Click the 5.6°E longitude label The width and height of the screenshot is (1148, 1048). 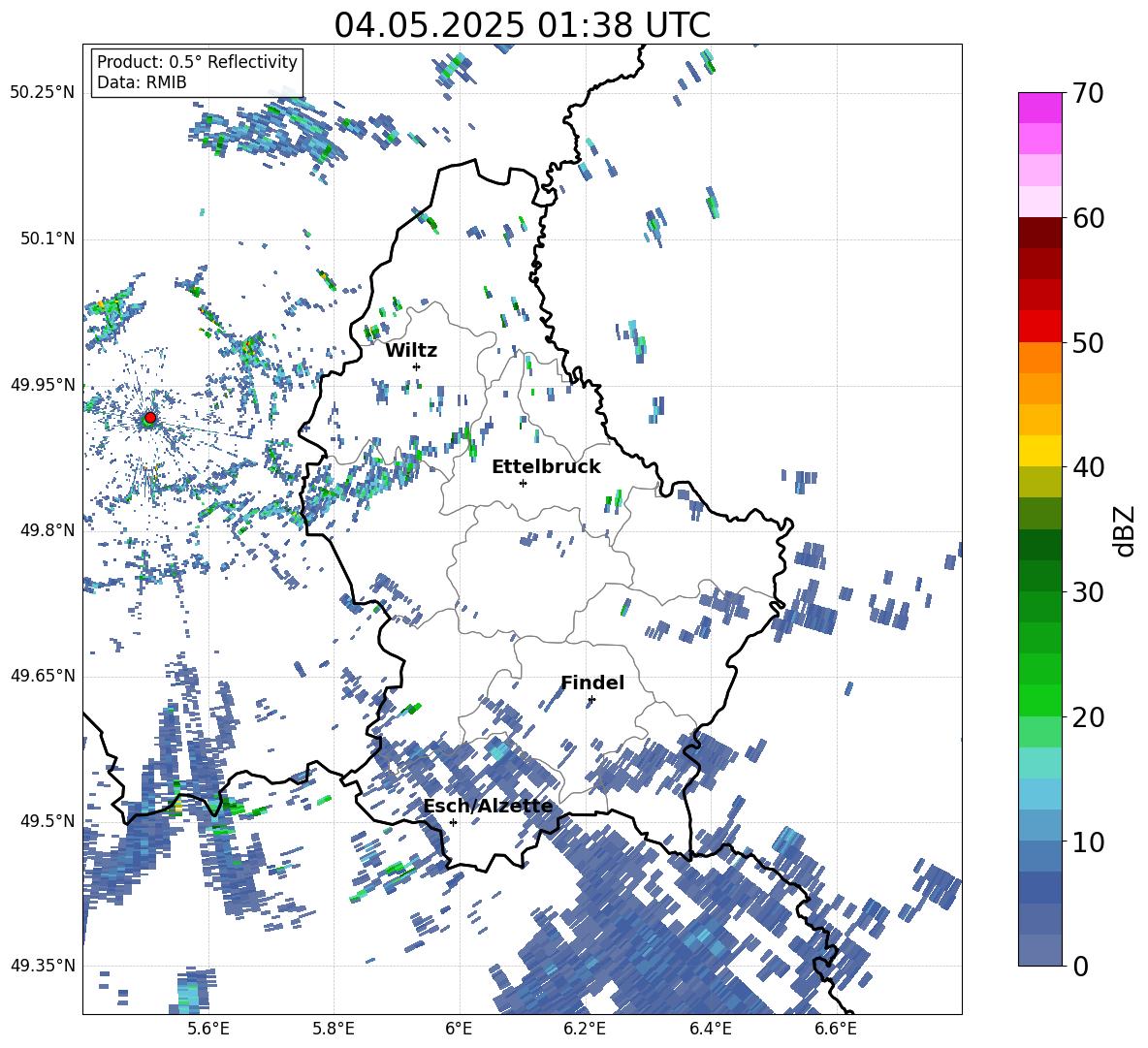tap(208, 1029)
